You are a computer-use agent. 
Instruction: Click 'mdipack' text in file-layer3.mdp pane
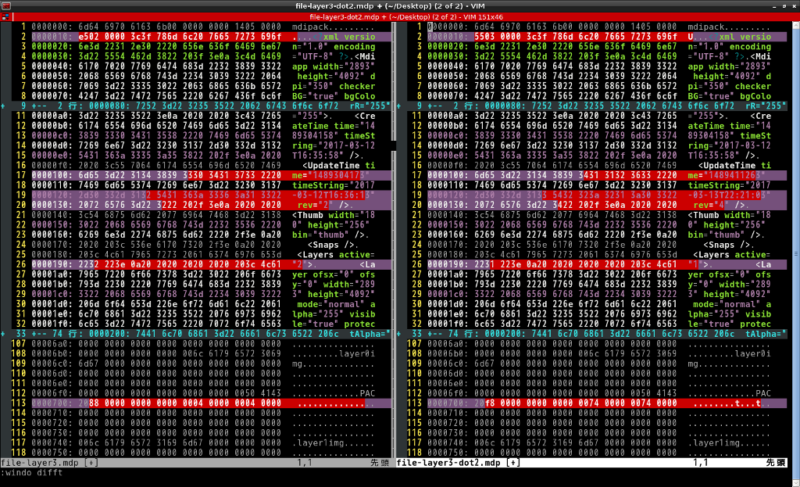(x=310, y=27)
